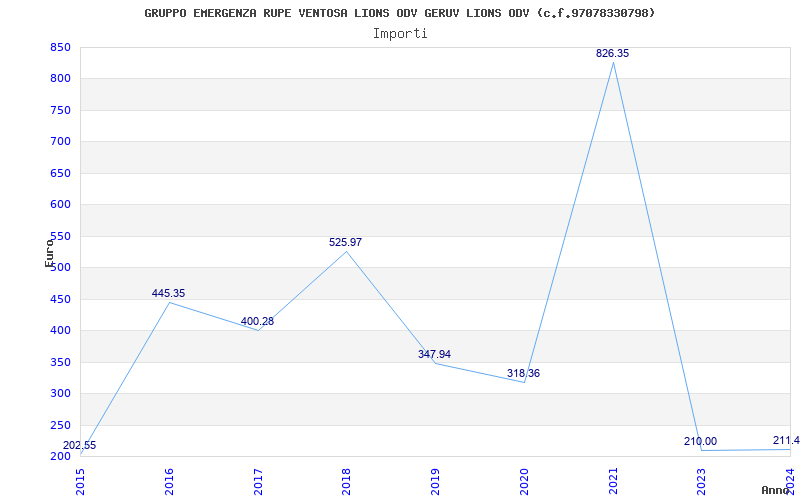Viewport: 800px width, 500px height.
Task: Select the 525.97 data label
Action: coord(345,242)
